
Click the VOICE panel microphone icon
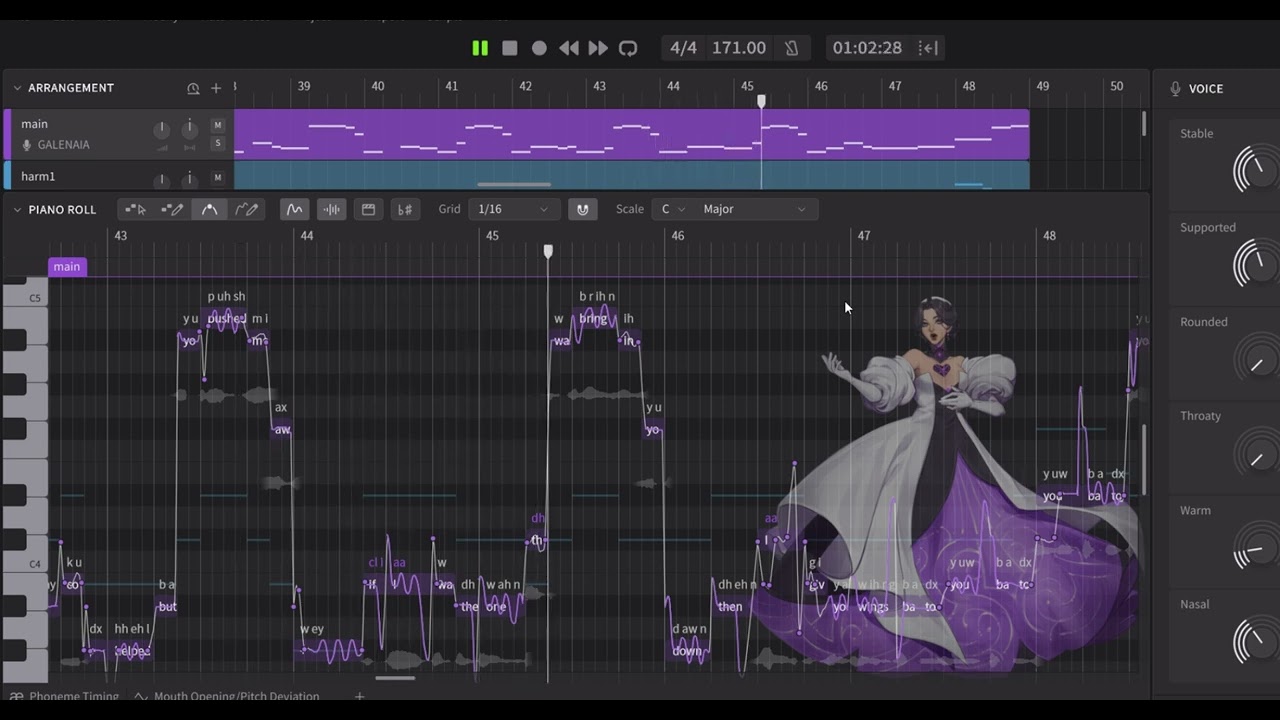click(x=1175, y=89)
